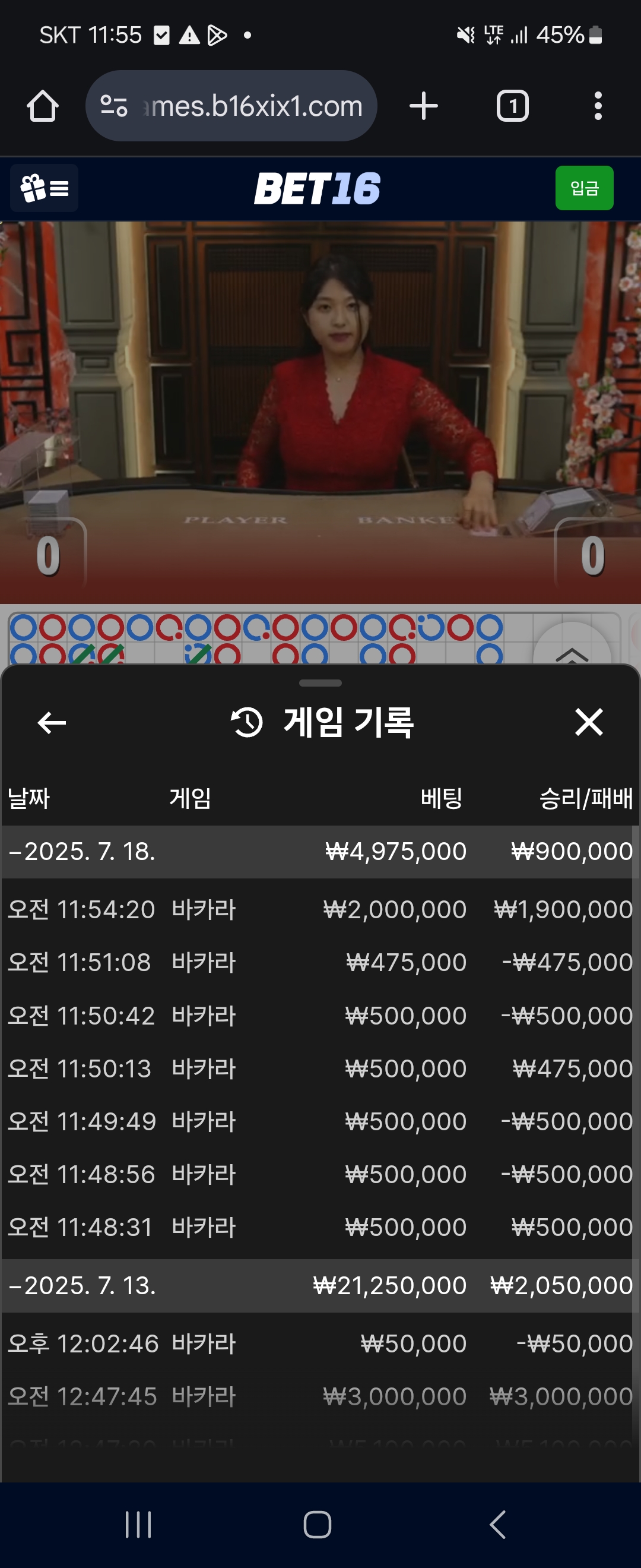641x1568 pixels.
Task: Tap the Android recent apps button
Action: pos(138,1525)
